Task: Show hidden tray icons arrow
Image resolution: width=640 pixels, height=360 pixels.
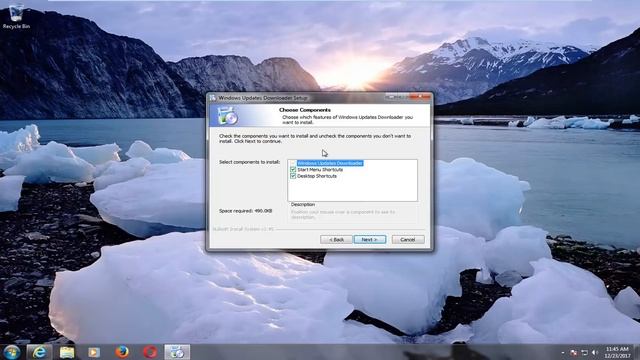Action: (x=563, y=352)
